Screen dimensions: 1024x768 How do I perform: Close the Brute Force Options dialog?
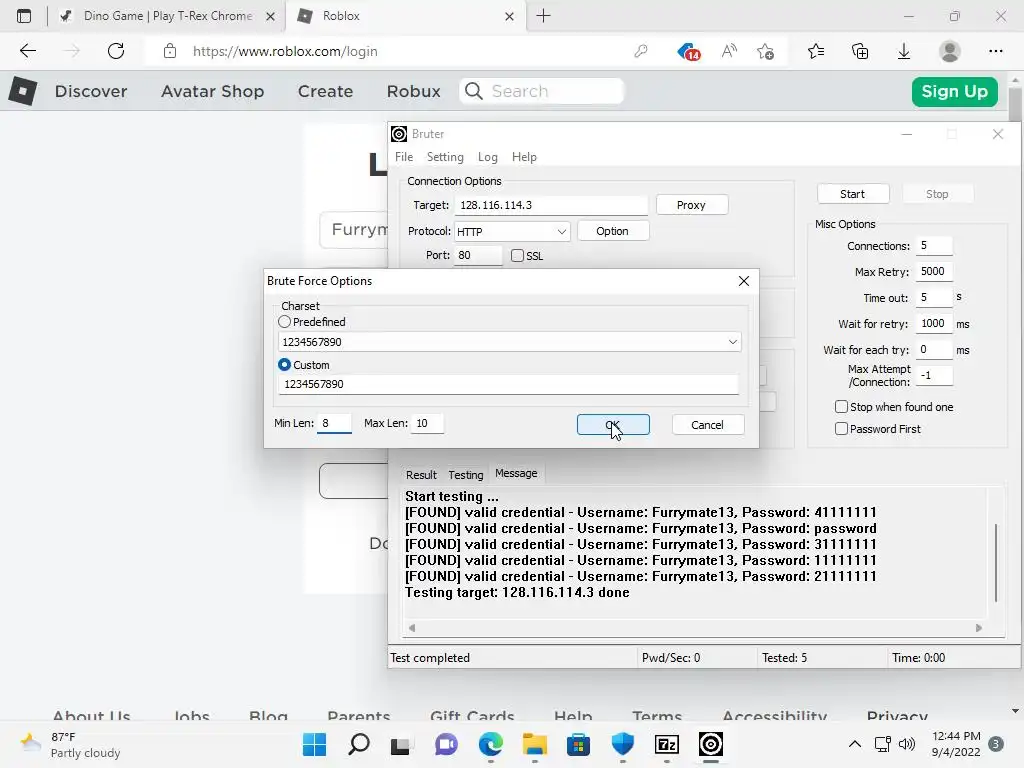coord(743,281)
